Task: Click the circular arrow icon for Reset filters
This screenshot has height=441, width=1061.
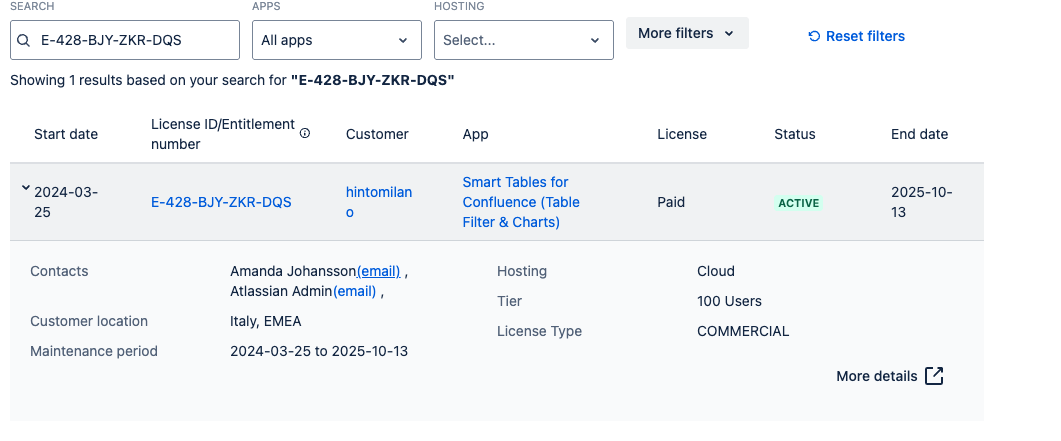Action: click(814, 37)
